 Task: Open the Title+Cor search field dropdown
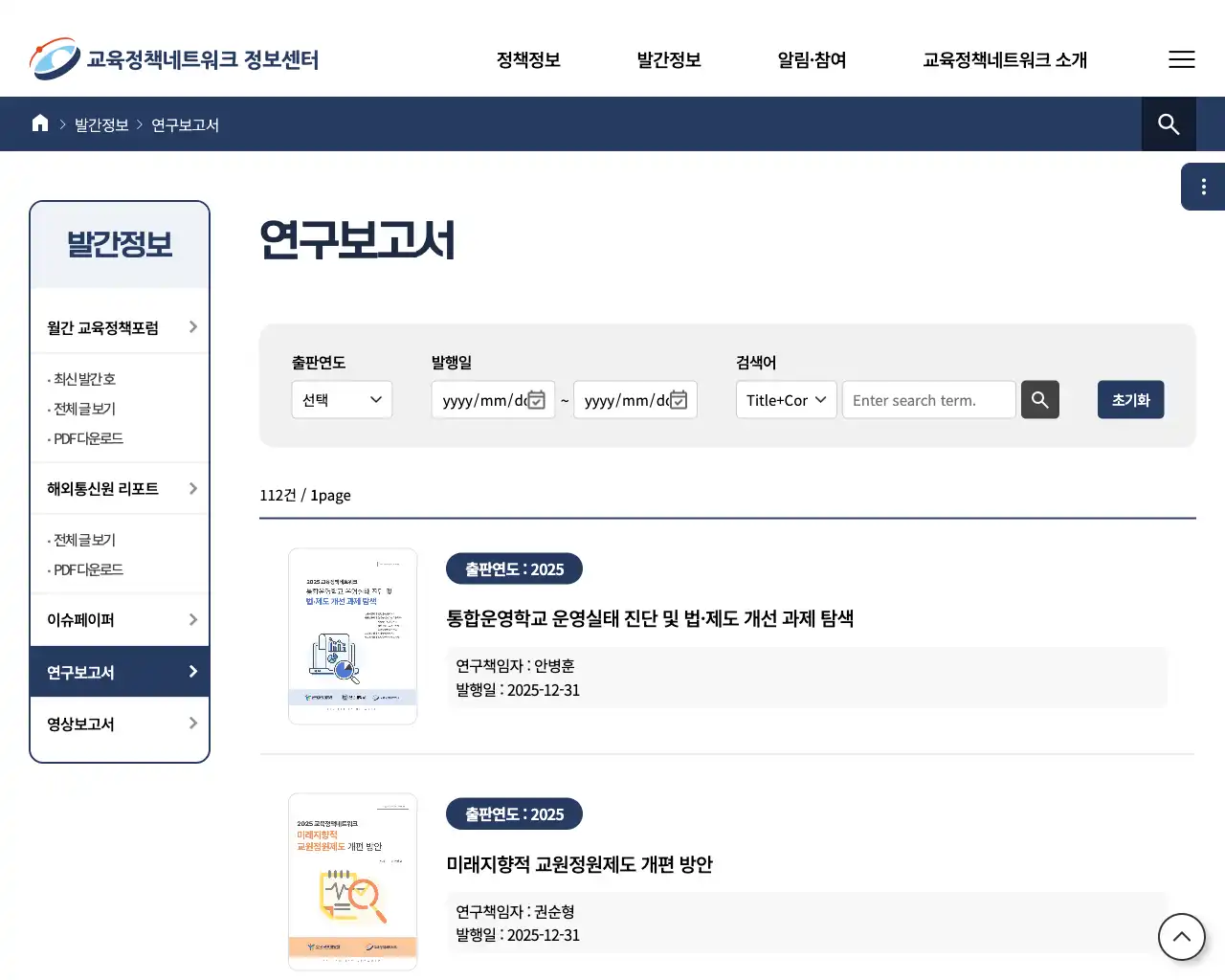coord(785,400)
